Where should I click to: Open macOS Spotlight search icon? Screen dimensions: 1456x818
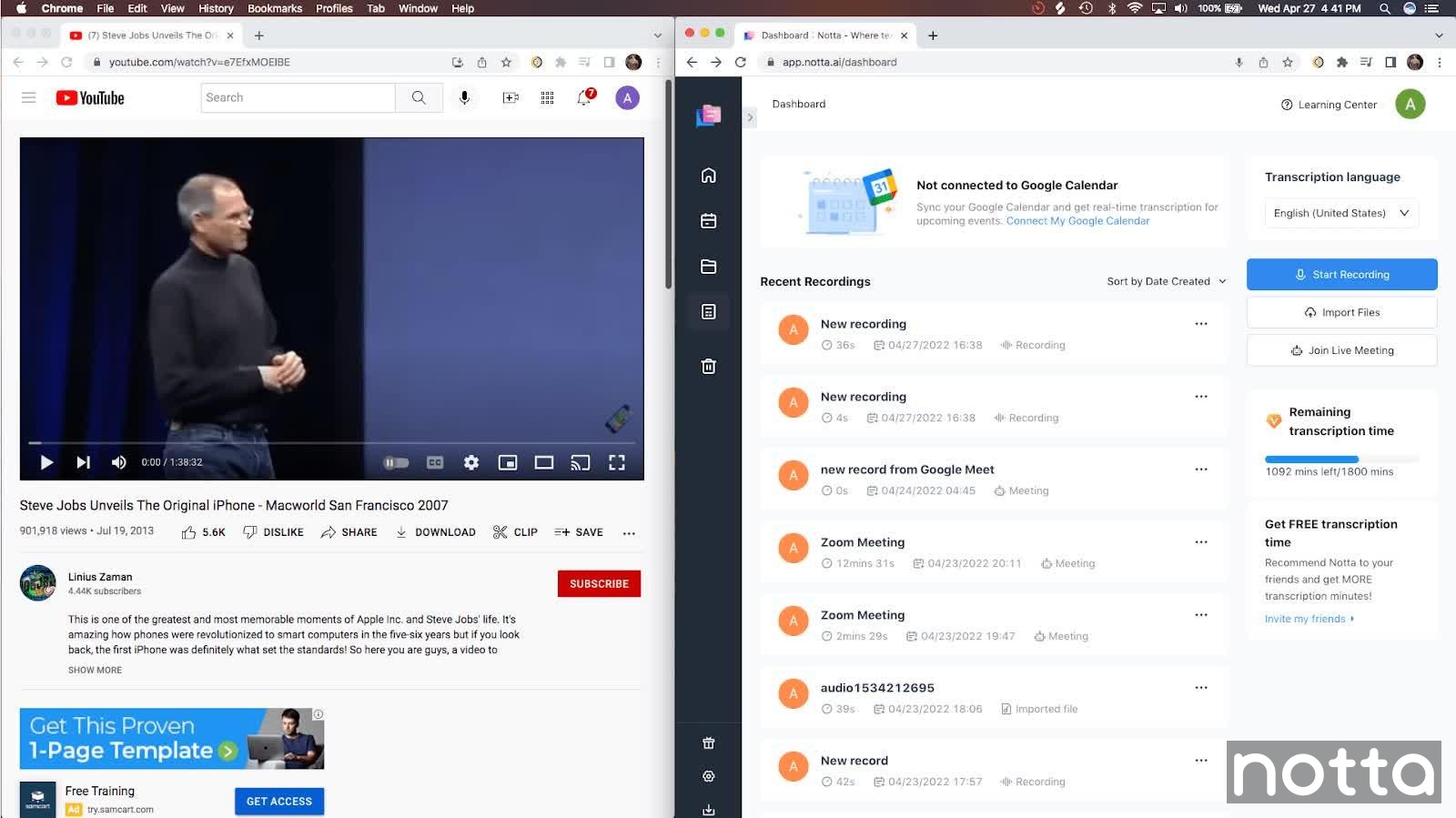point(1384,8)
